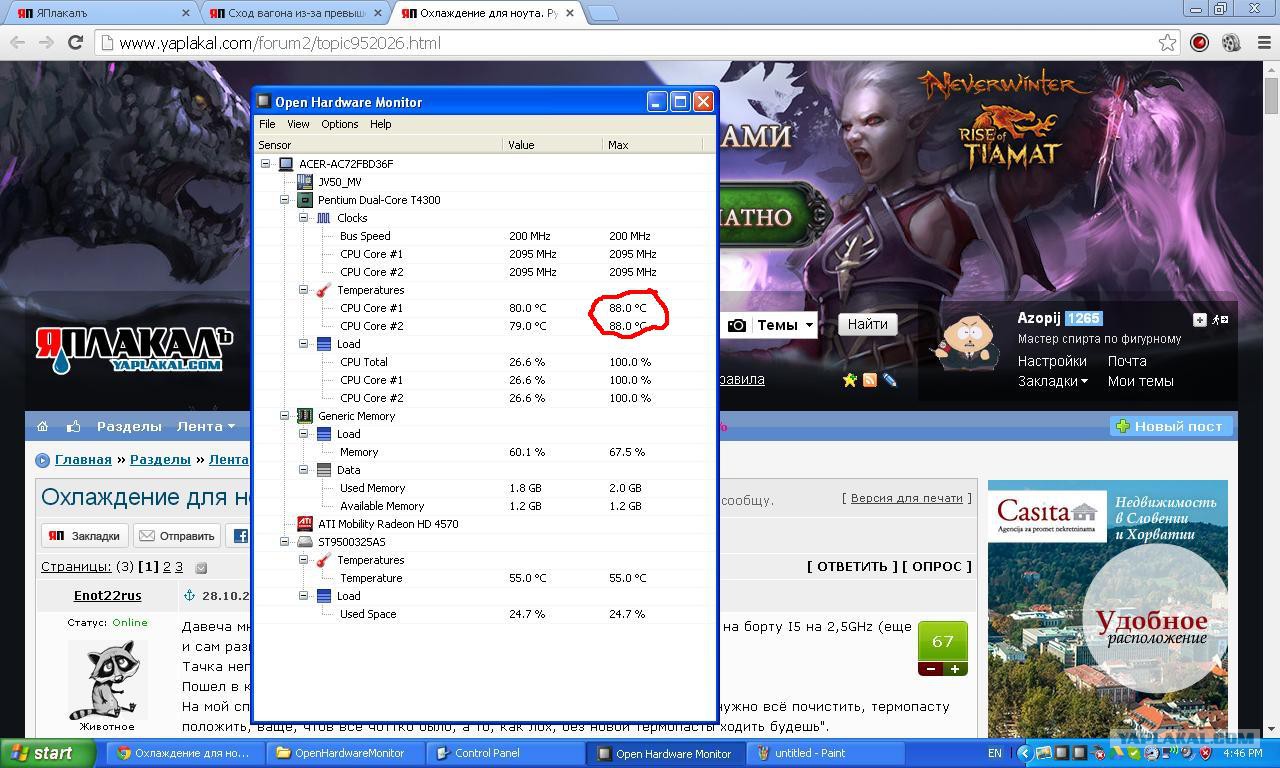The height and width of the screenshot is (768, 1280).
Task: Click the Yaplakal logo
Action: click(x=133, y=350)
